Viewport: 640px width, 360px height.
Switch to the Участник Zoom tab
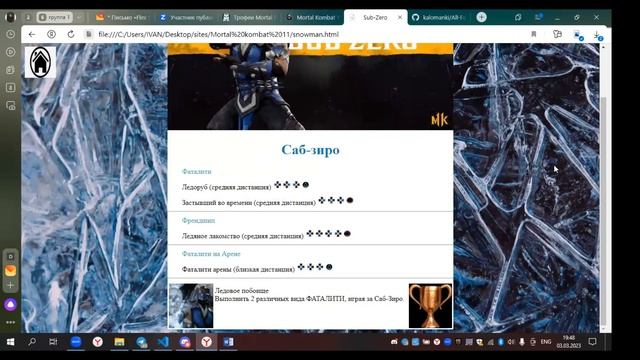(186, 18)
